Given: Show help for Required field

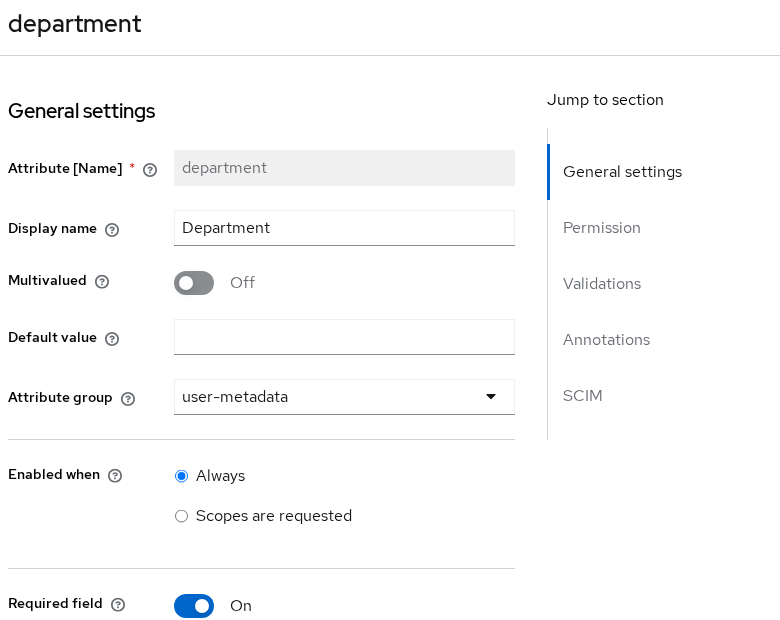Looking at the screenshot, I should [118, 605].
